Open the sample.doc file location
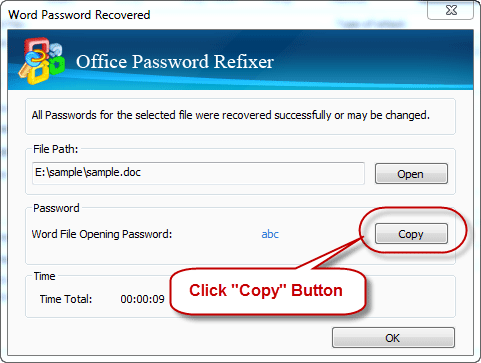Screen dimensions: 481x363 tap(411, 174)
